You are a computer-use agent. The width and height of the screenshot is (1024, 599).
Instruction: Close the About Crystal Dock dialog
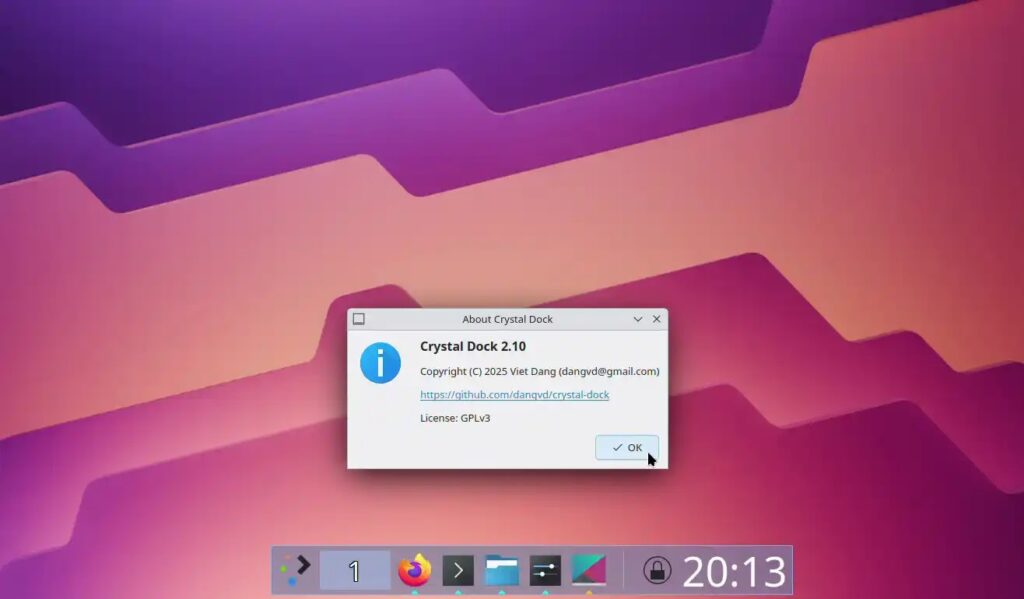656,319
